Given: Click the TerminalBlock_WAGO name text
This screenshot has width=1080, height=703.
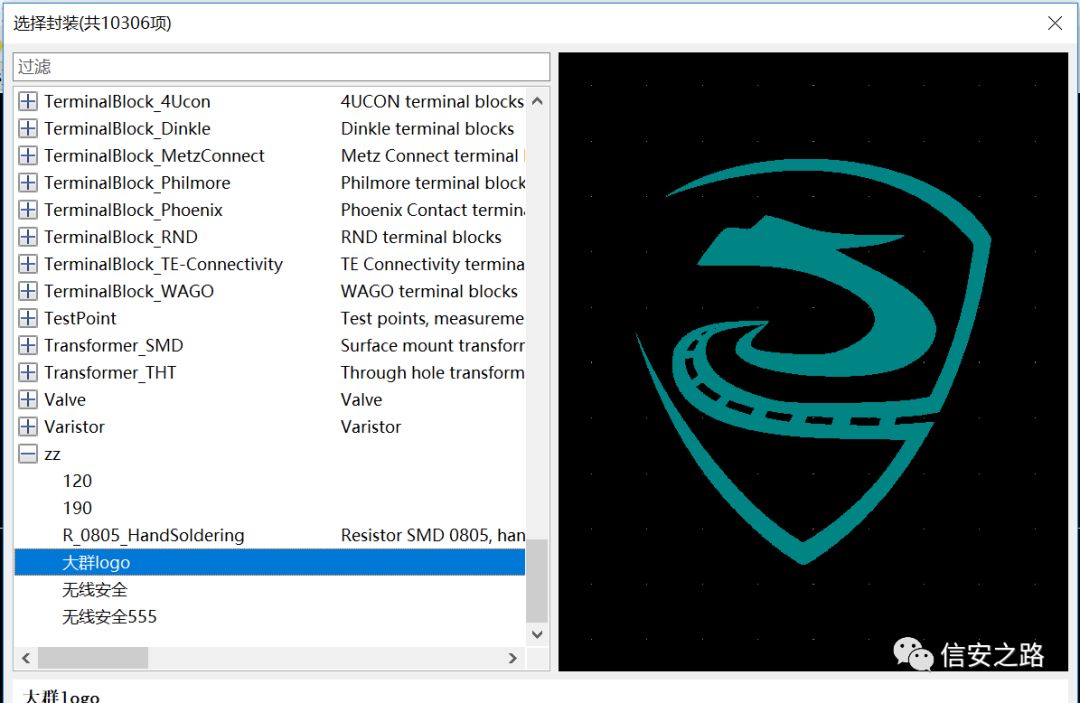Looking at the screenshot, I should point(129,291).
